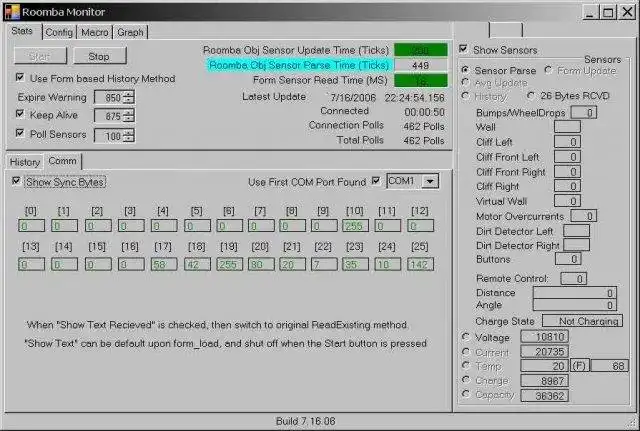Click byte [17] field showing 58
The height and width of the screenshot is (431, 640).
(164, 264)
